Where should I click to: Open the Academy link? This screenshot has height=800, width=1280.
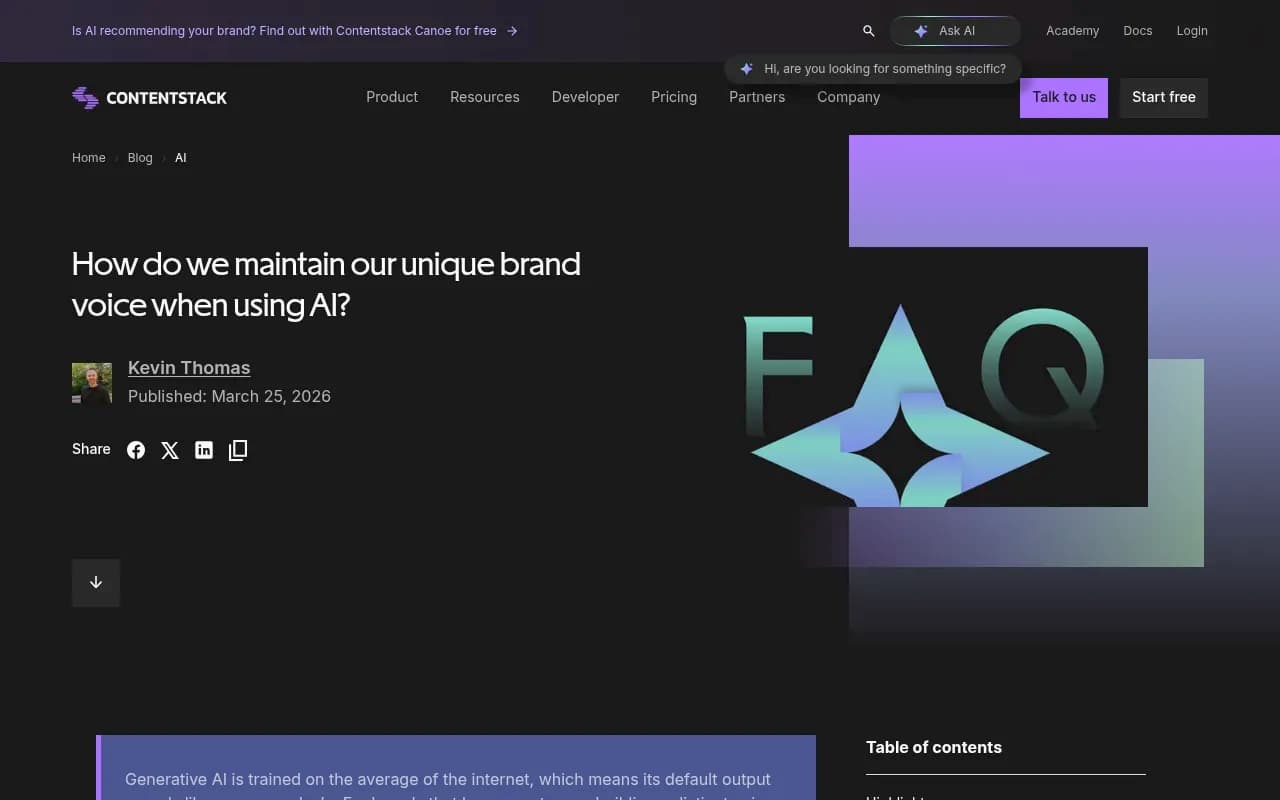coord(1072,31)
